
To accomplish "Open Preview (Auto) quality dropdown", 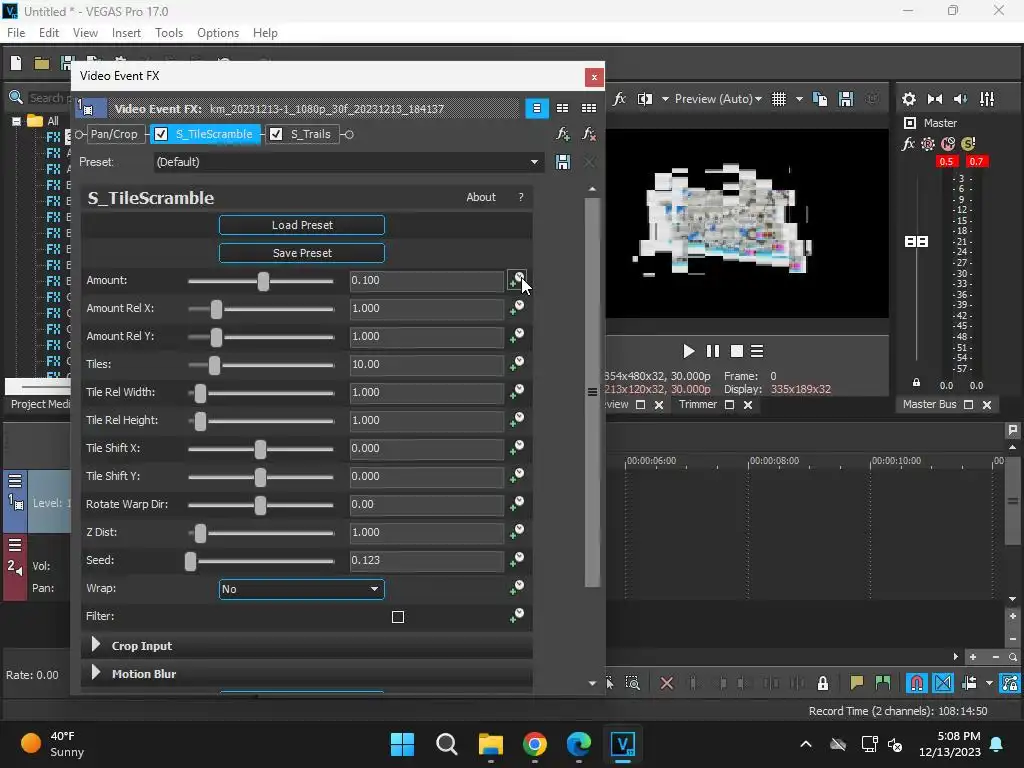I will pyautogui.click(x=718, y=99).
